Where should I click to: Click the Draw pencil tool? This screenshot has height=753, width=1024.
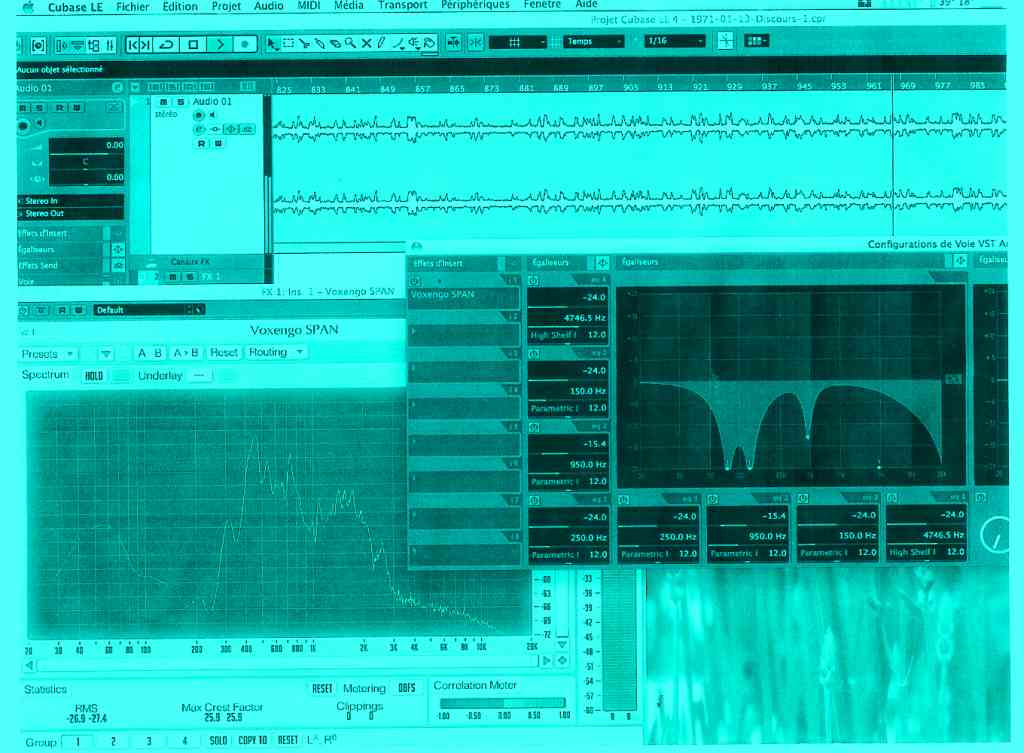(x=381, y=43)
